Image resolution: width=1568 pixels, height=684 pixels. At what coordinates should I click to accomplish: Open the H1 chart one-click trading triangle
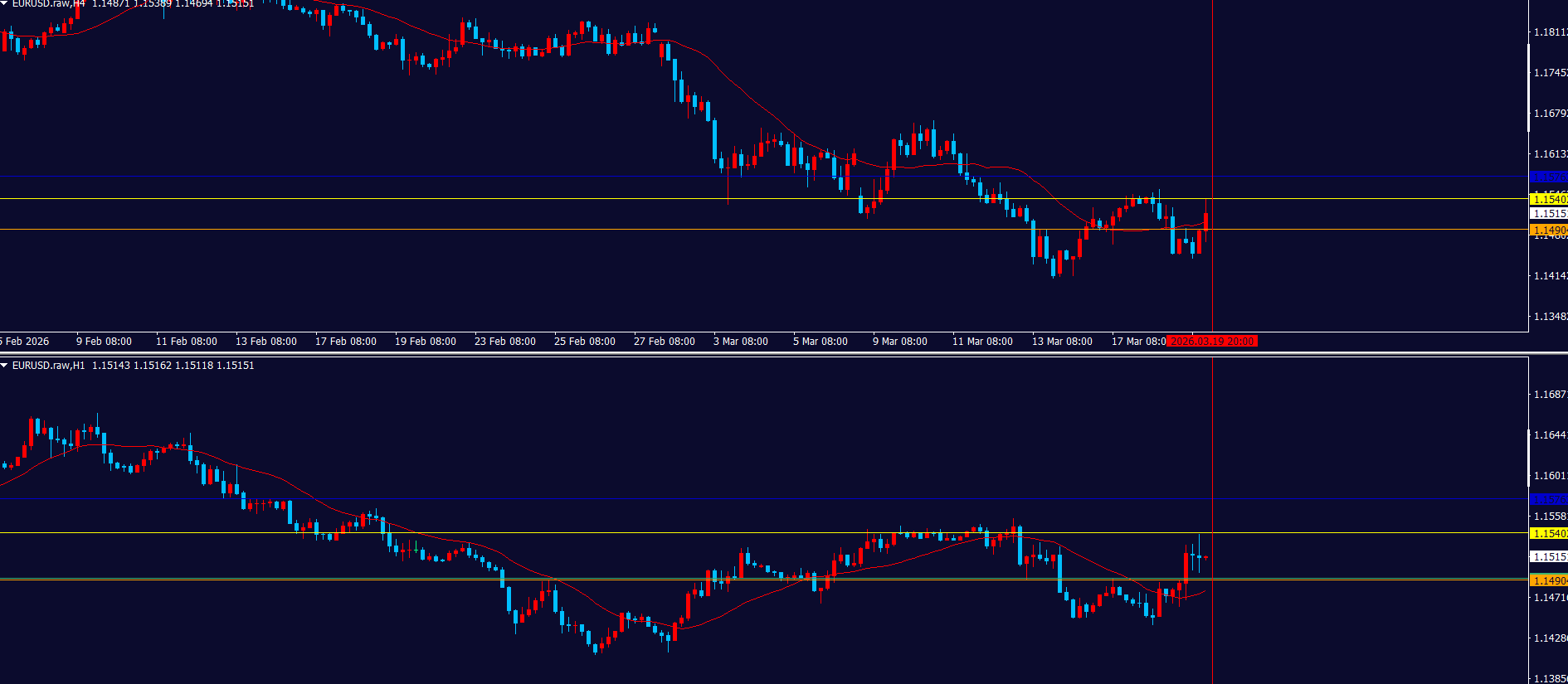tap(4, 366)
